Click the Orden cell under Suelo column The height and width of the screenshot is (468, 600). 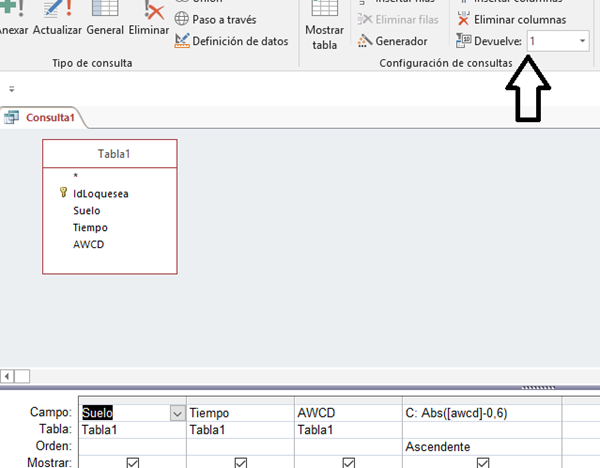tap(132, 447)
